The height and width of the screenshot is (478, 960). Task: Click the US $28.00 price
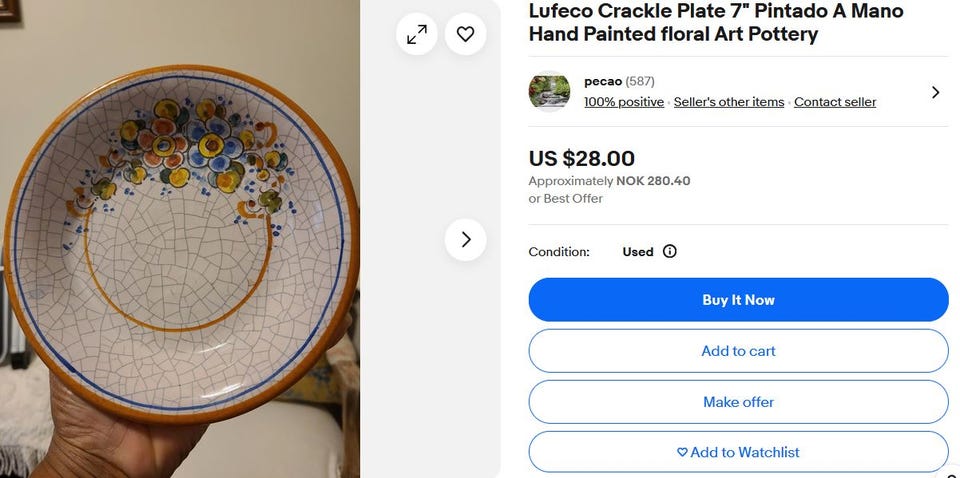click(x=581, y=158)
